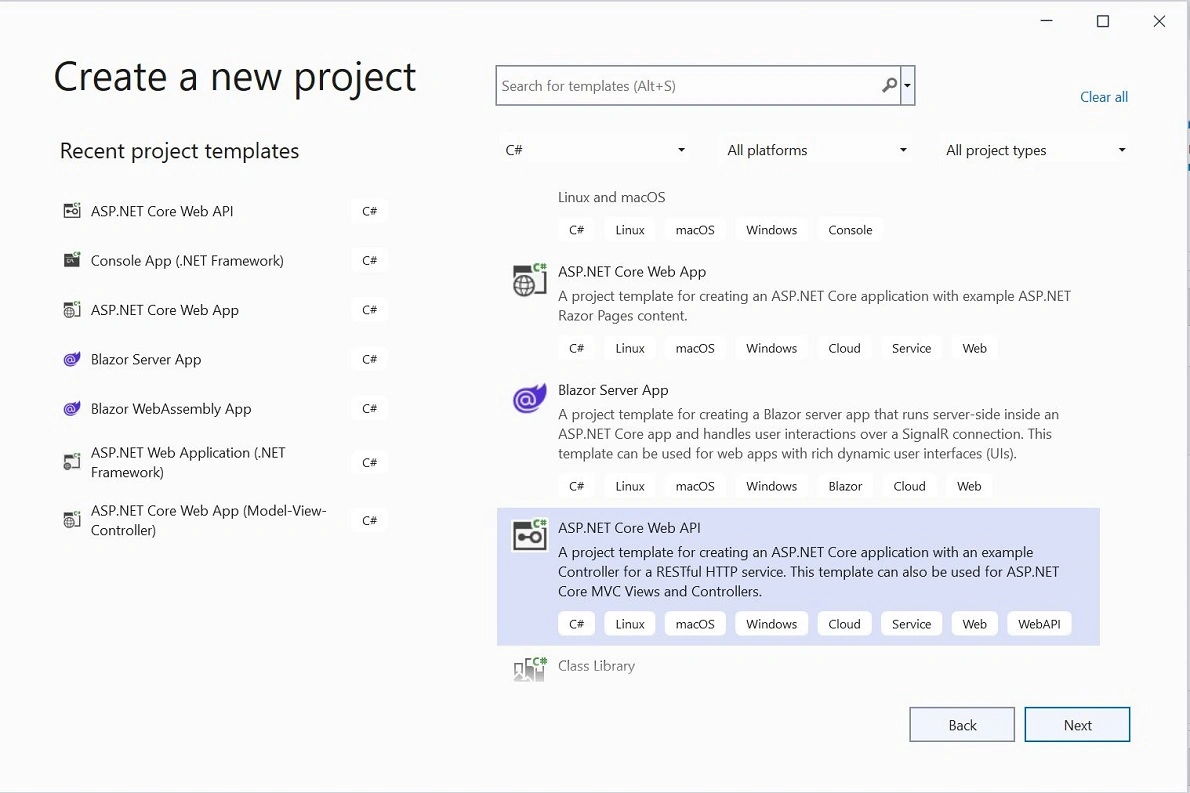The image size is (1190, 793).
Task: Click the ASP.NET Web Application (.NET Framework) icon
Action: coord(71,461)
